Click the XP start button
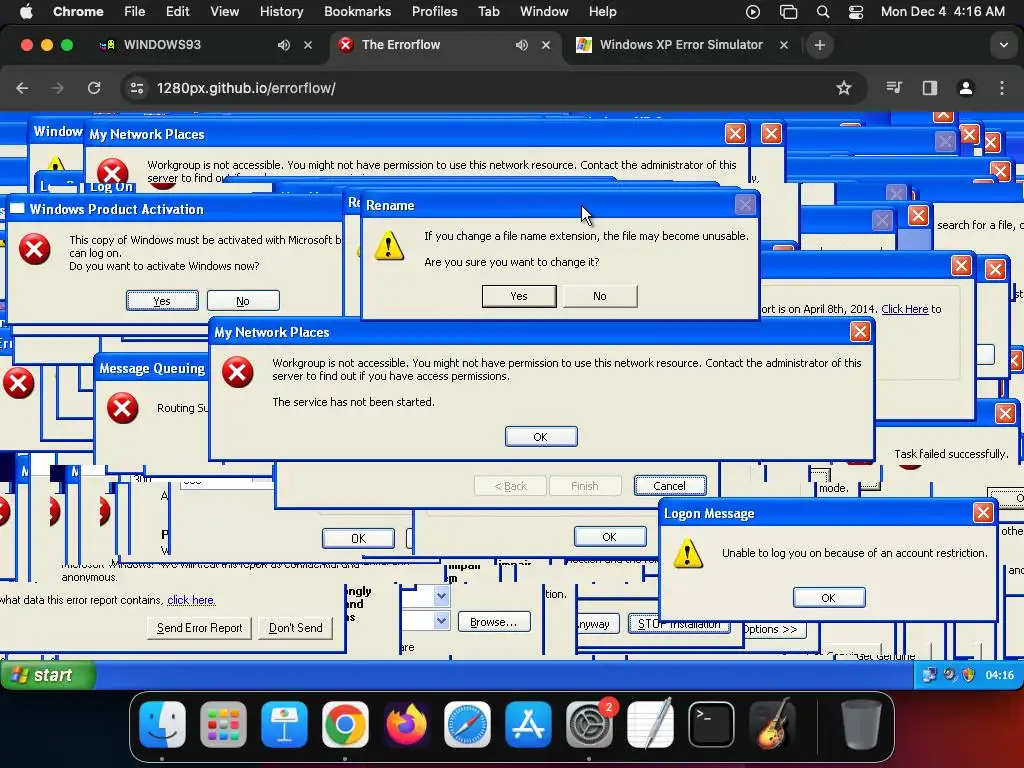The image size is (1024, 768). (x=48, y=675)
